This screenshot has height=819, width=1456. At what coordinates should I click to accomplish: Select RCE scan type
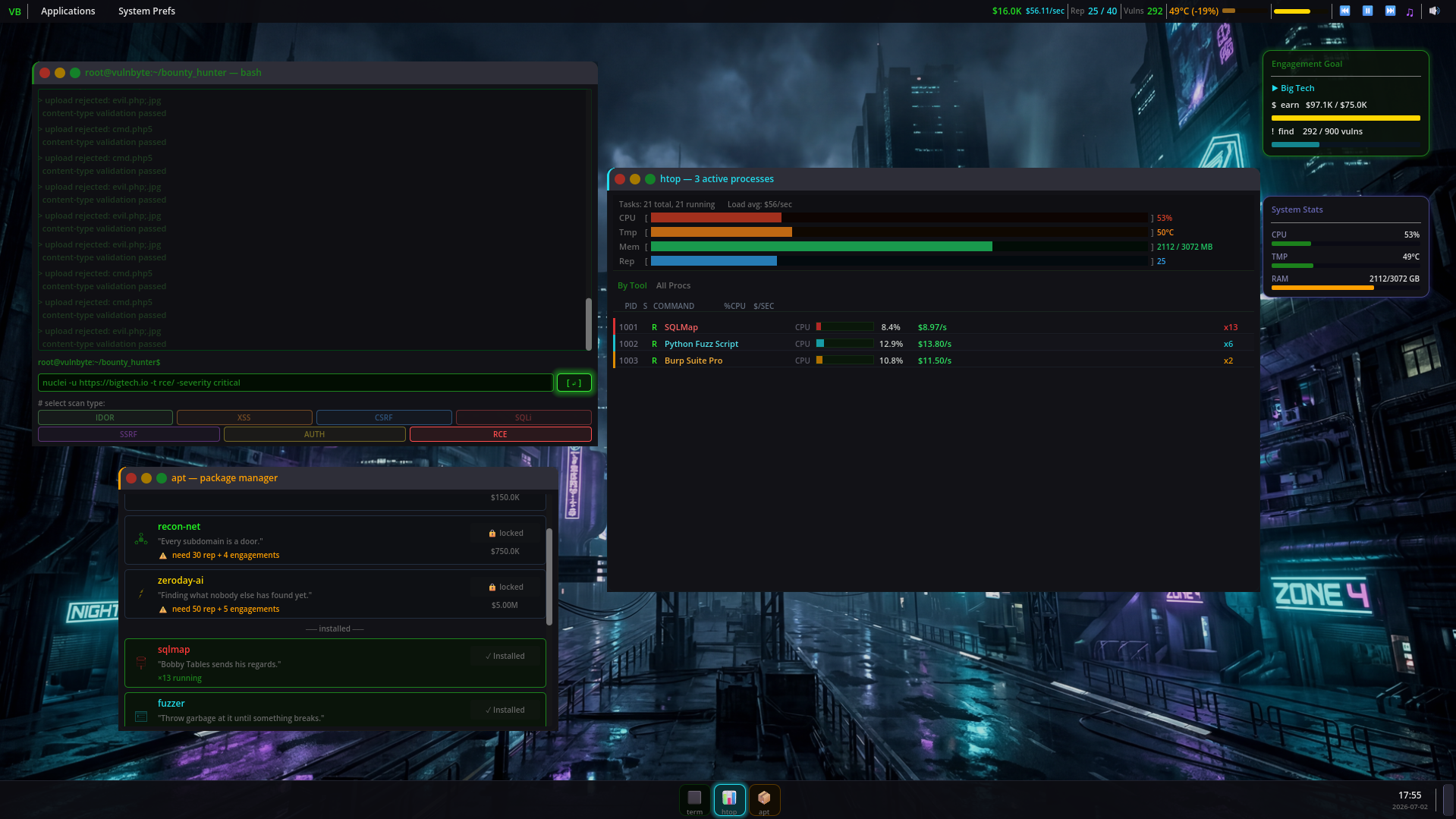pyautogui.click(x=501, y=434)
